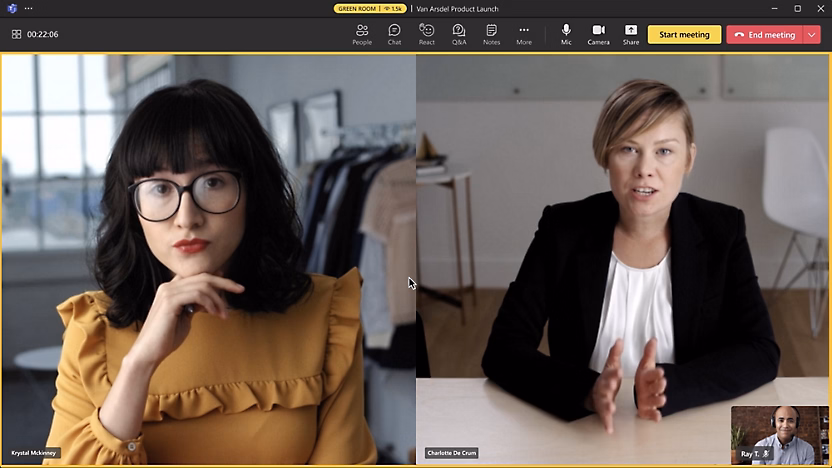The height and width of the screenshot is (468, 832).
Task: Click the Van Arsdel Product Launch title
Action: 457,8
